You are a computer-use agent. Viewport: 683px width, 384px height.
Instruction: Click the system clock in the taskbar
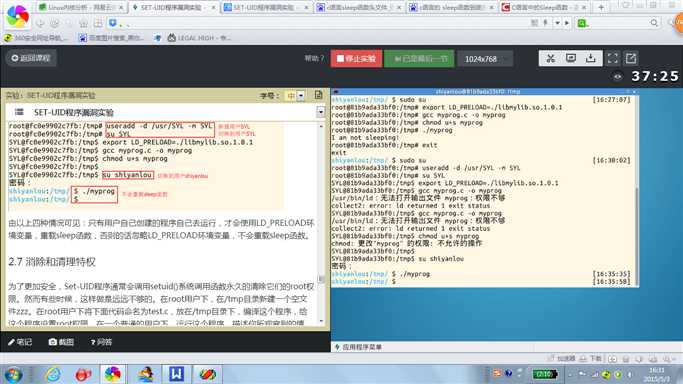658,374
